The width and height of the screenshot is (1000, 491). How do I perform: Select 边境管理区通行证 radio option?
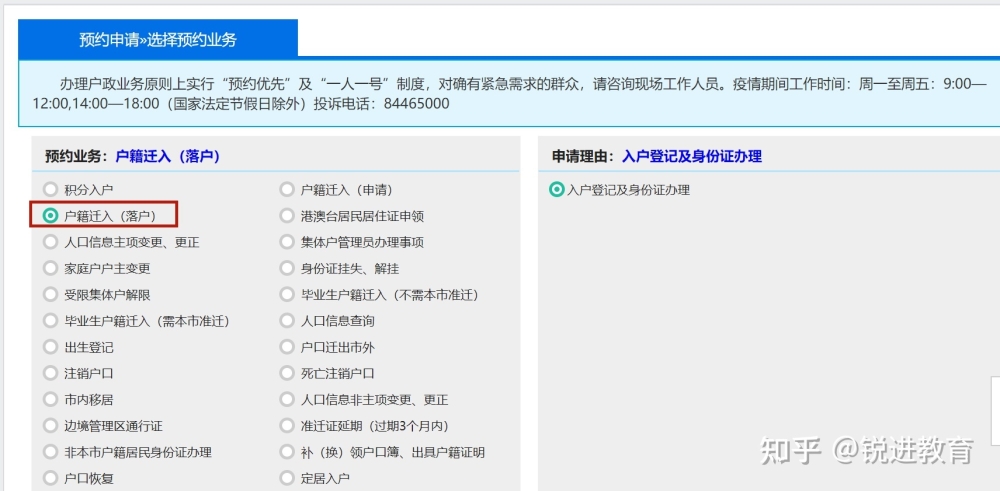click(50, 426)
